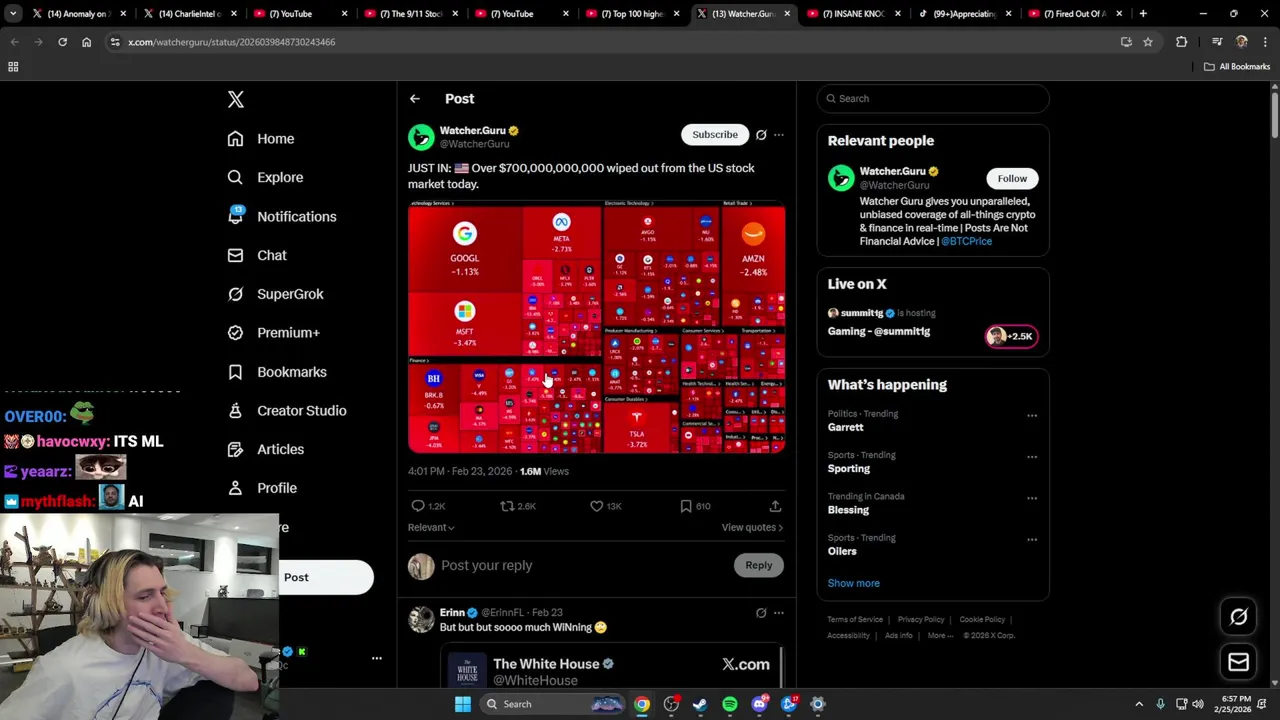
Task: Expand the footer More menu
Action: click(940, 636)
